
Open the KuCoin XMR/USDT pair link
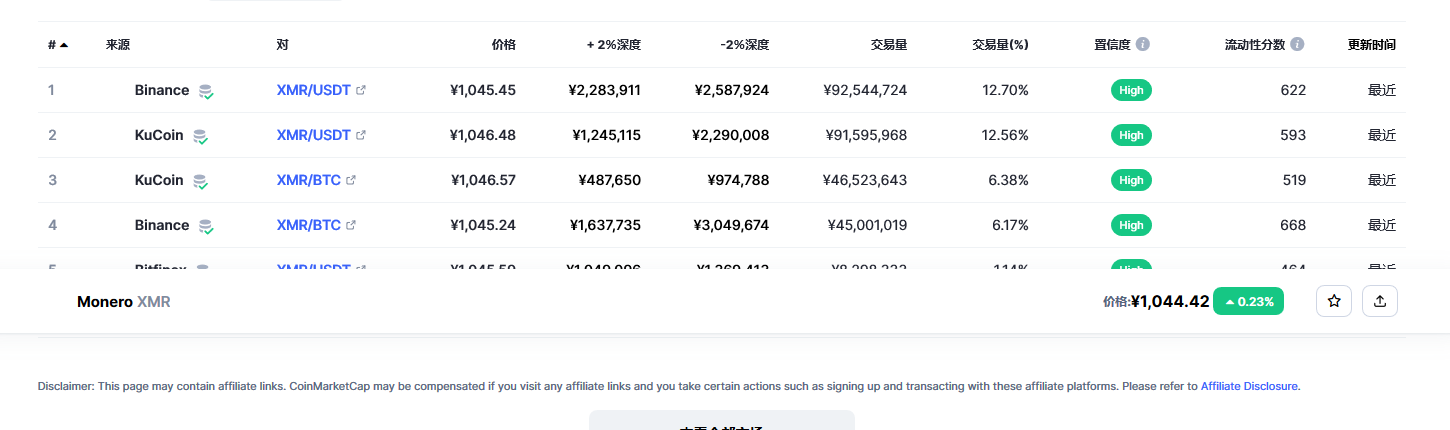tap(313, 135)
